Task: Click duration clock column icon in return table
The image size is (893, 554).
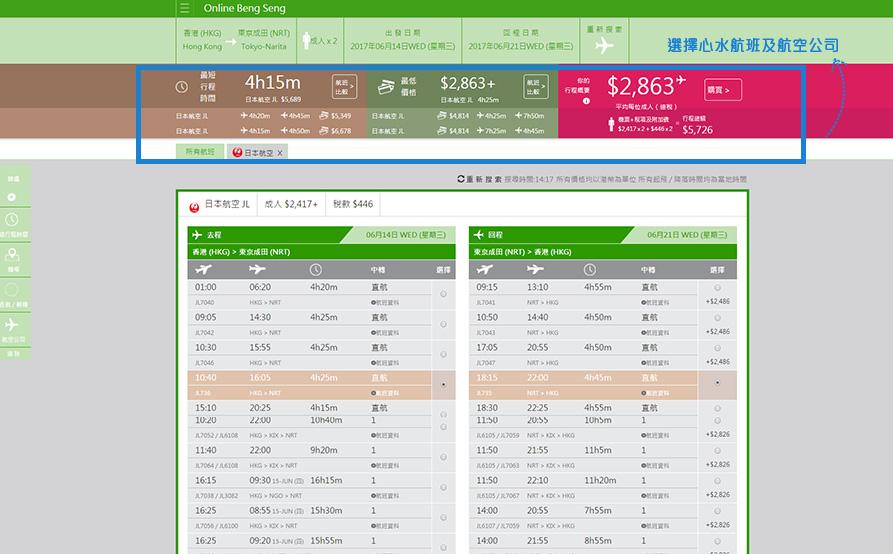Action: point(590,269)
